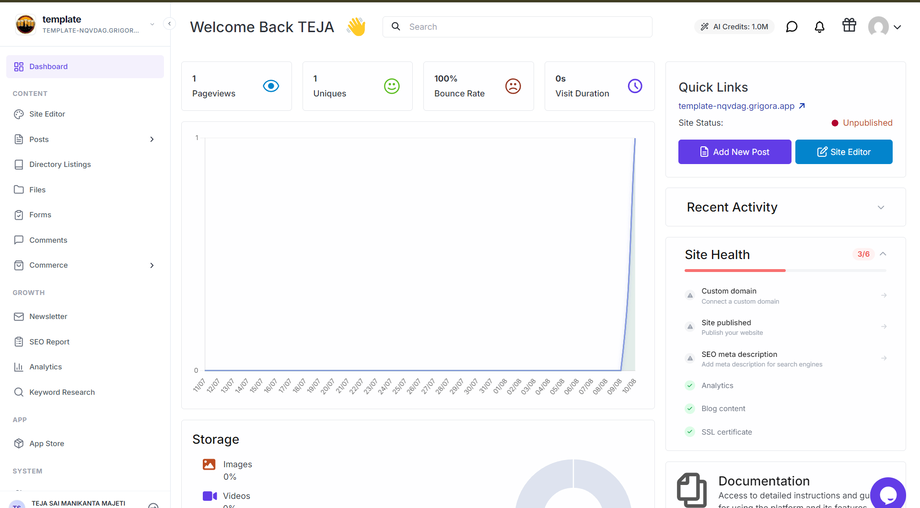Open template-nqvdag.grigora.app link
The width and height of the screenshot is (920, 508).
point(736,106)
